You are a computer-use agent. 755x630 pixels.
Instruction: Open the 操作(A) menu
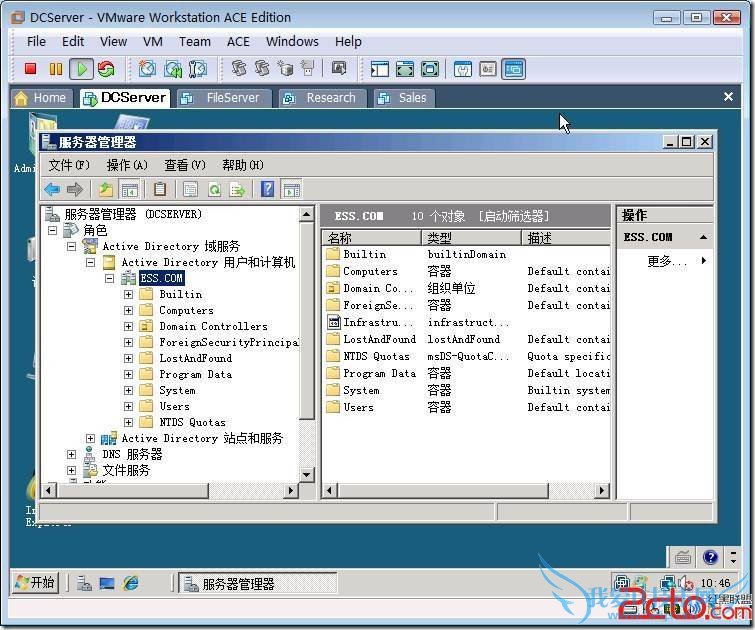tap(127, 165)
